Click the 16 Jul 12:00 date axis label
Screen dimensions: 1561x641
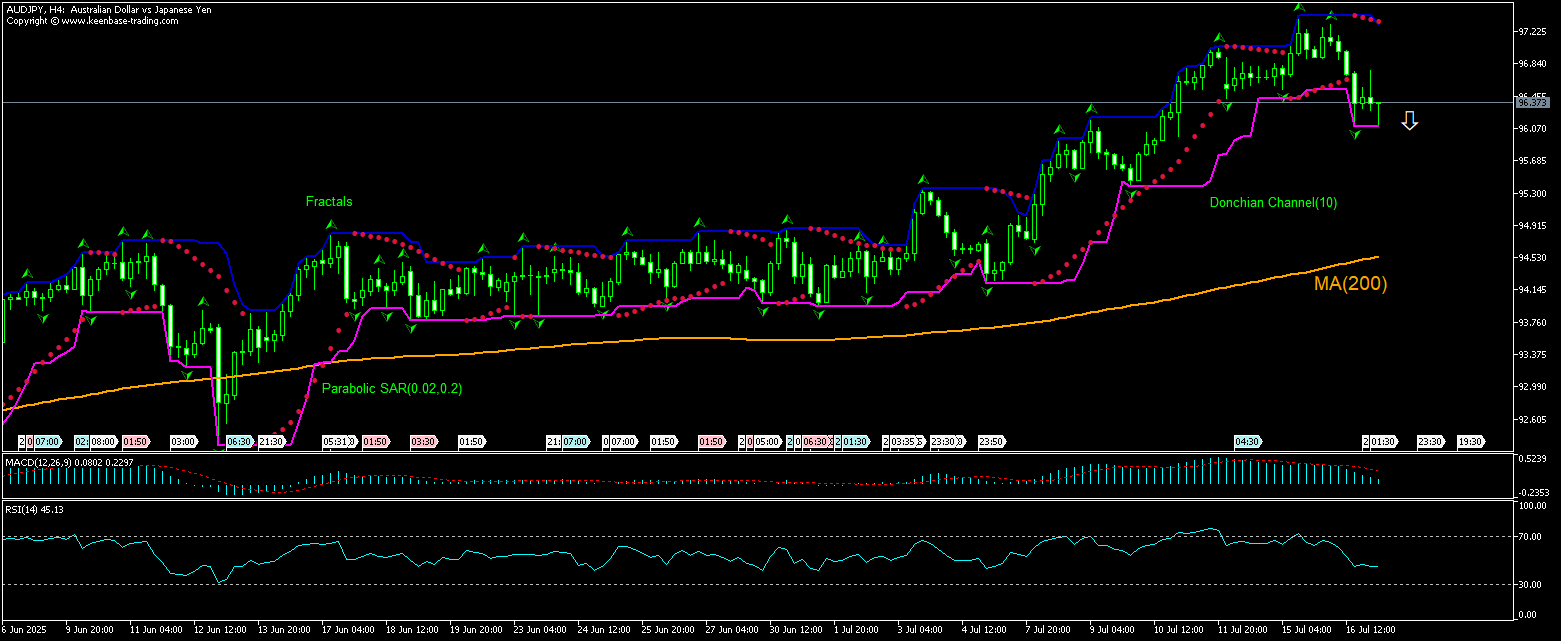pos(1371,630)
